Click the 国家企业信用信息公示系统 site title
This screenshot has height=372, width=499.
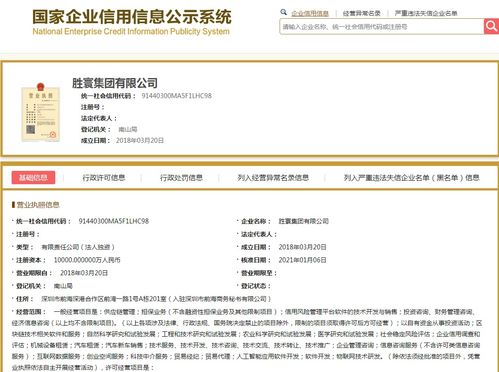132,17
